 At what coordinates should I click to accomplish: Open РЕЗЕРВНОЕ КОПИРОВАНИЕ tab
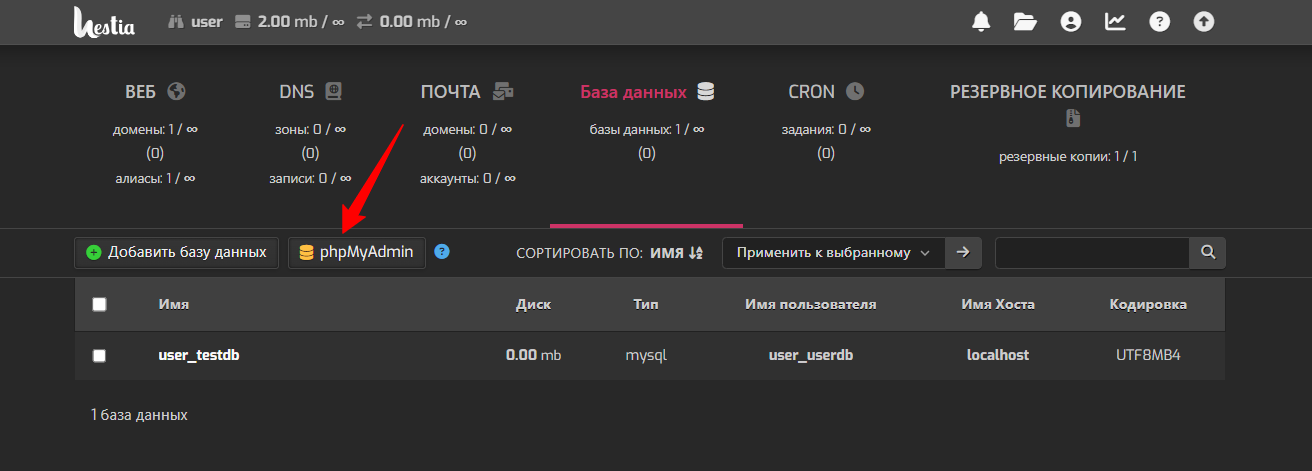click(1067, 92)
